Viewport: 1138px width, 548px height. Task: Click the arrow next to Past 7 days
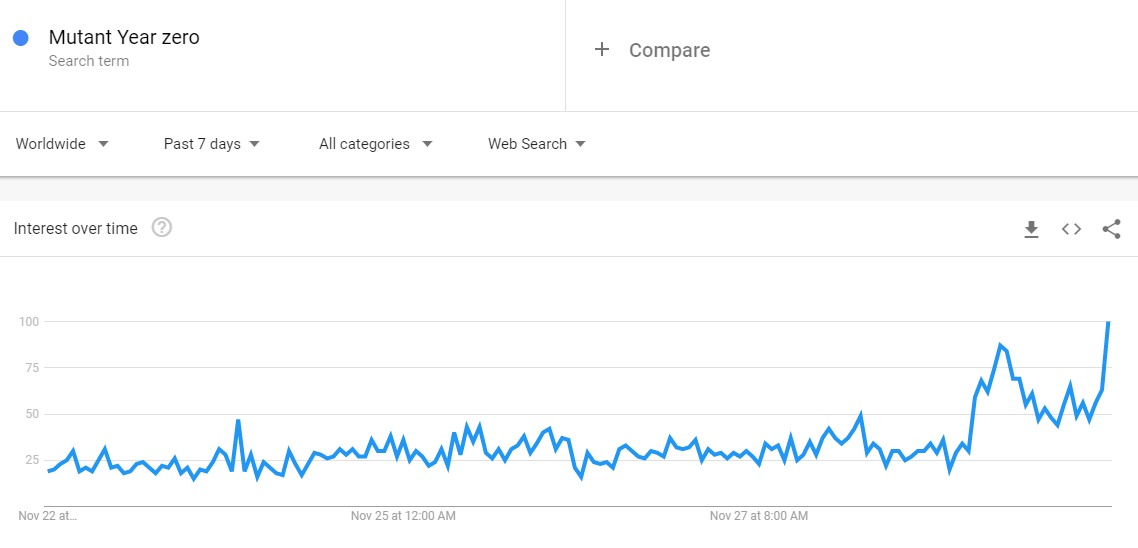[x=254, y=144]
